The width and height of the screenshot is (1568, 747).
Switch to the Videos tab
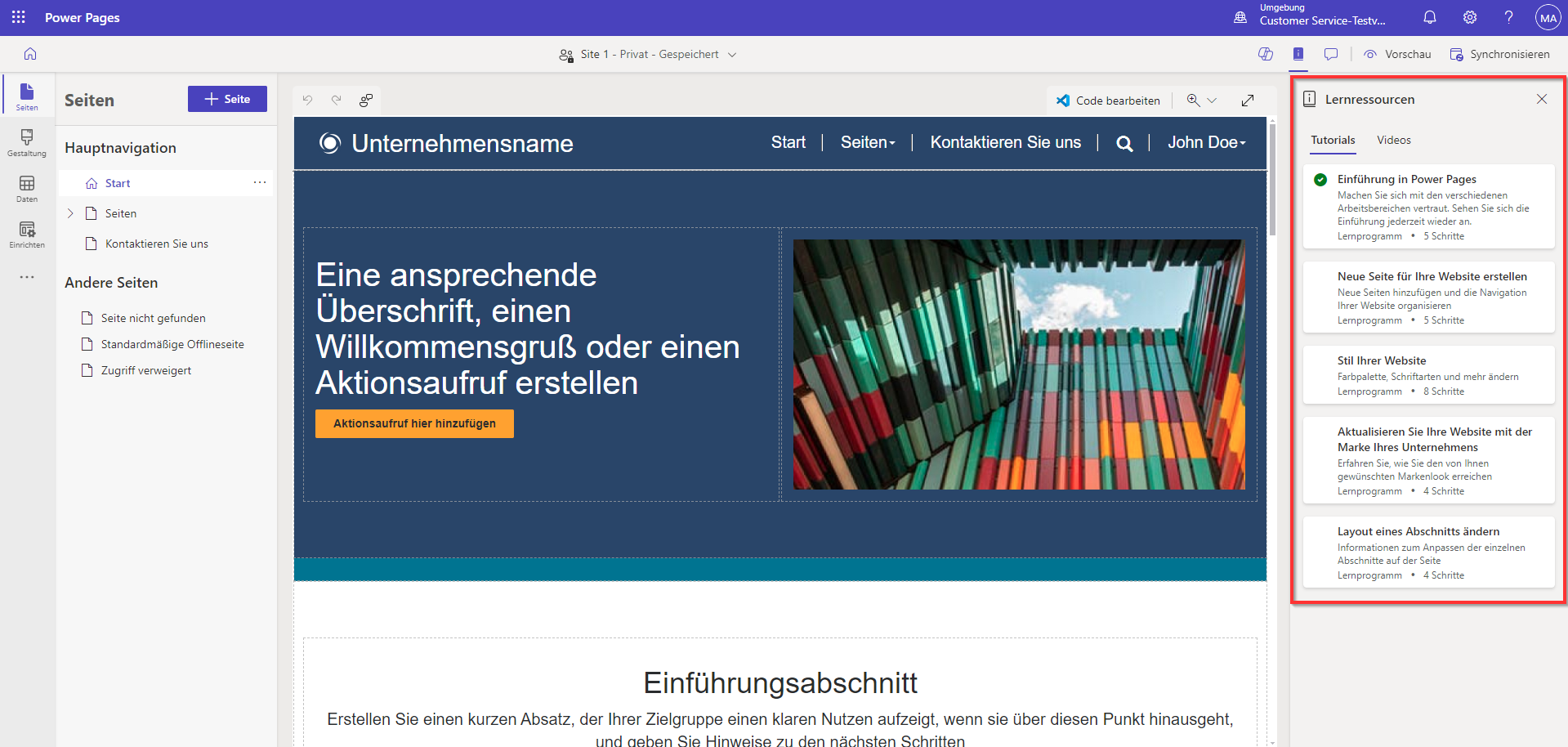(x=1394, y=140)
